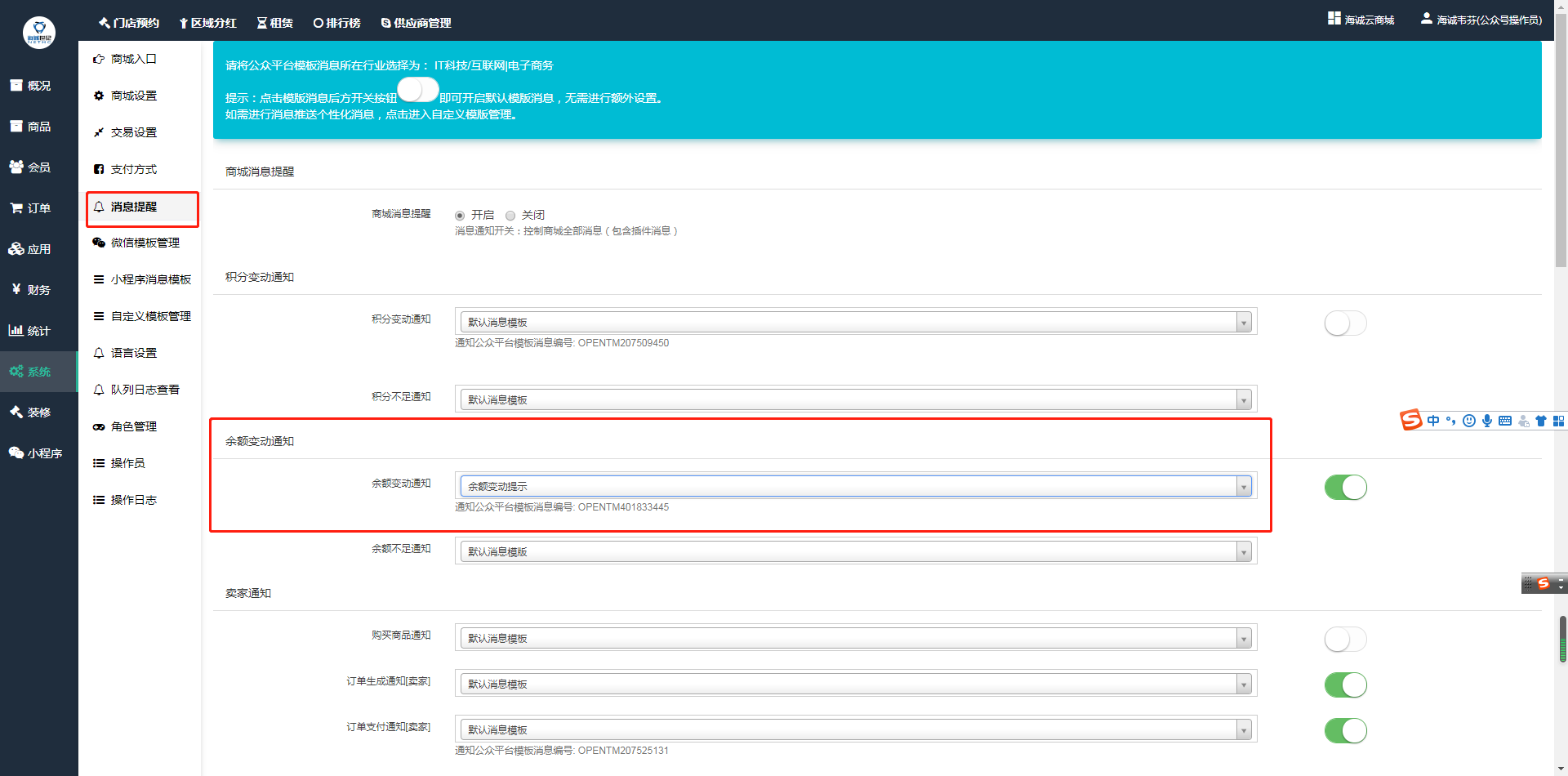1568x776 pixels.
Task: Click the microphone icon in IME toolbar
Action: (1487, 421)
